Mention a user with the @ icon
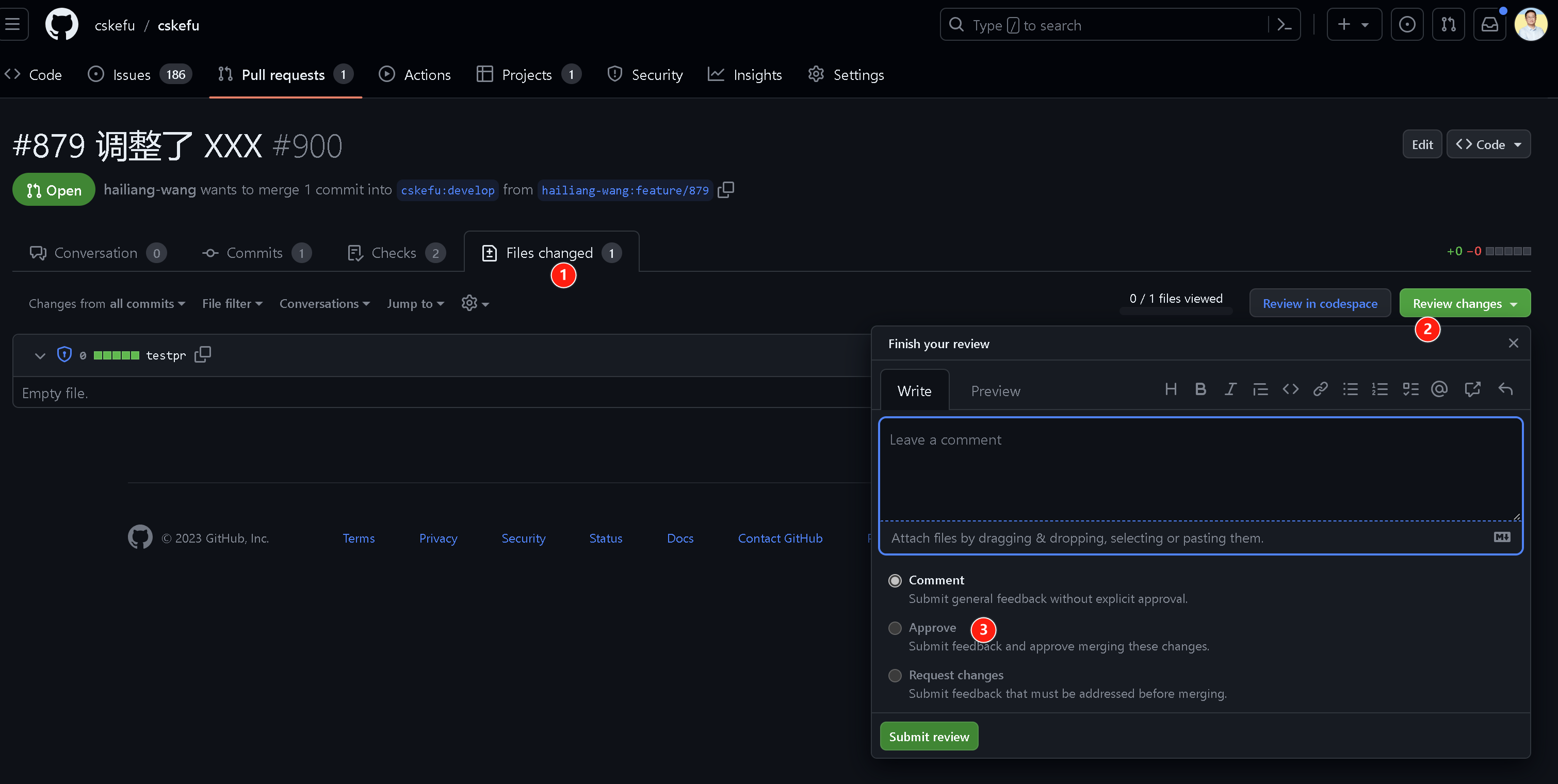1558x784 pixels. pos(1439,389)
